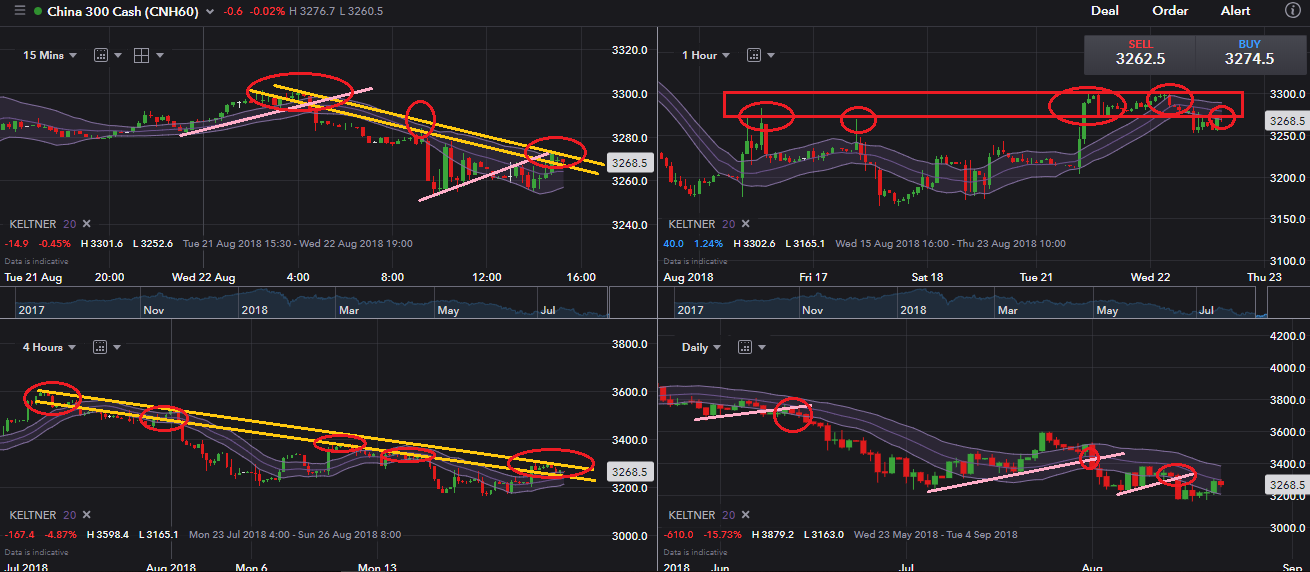Open indicators icon on Daily chart
The width and height of the screenshot is (1310, 572).
(x=743, y=347)
